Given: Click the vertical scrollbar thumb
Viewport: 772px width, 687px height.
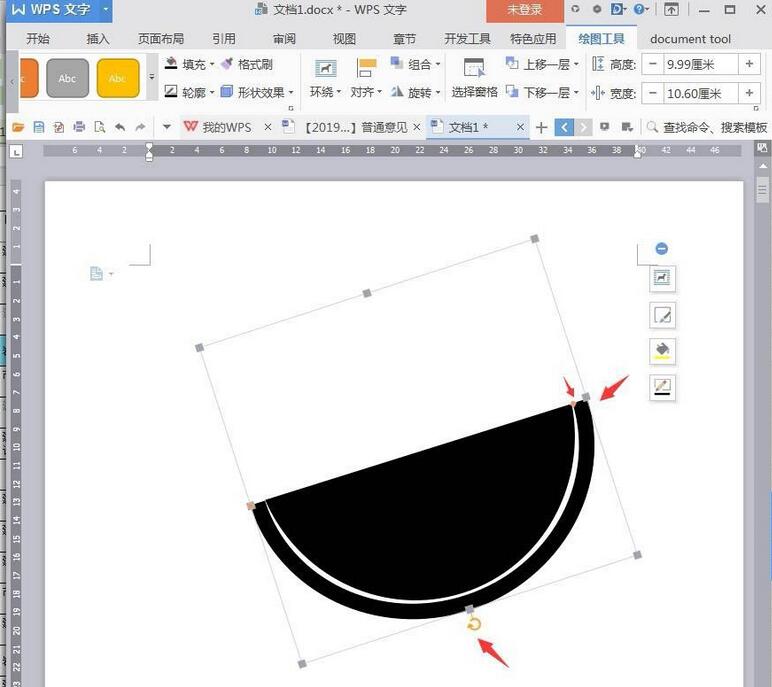Looking at the screenshot, I should coord(763,189).
